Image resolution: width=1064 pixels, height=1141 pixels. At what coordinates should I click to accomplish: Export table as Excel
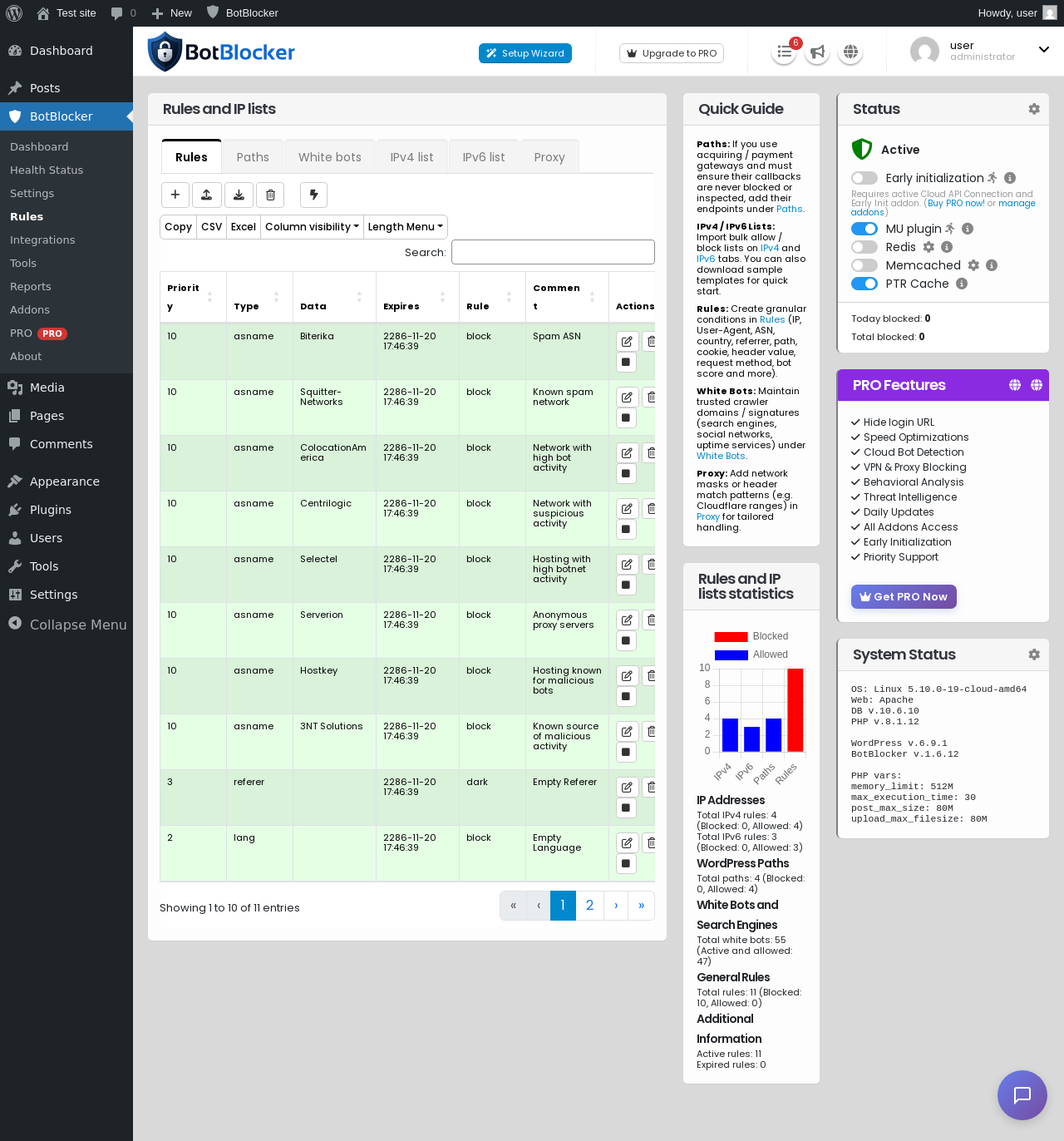[244, 227]
